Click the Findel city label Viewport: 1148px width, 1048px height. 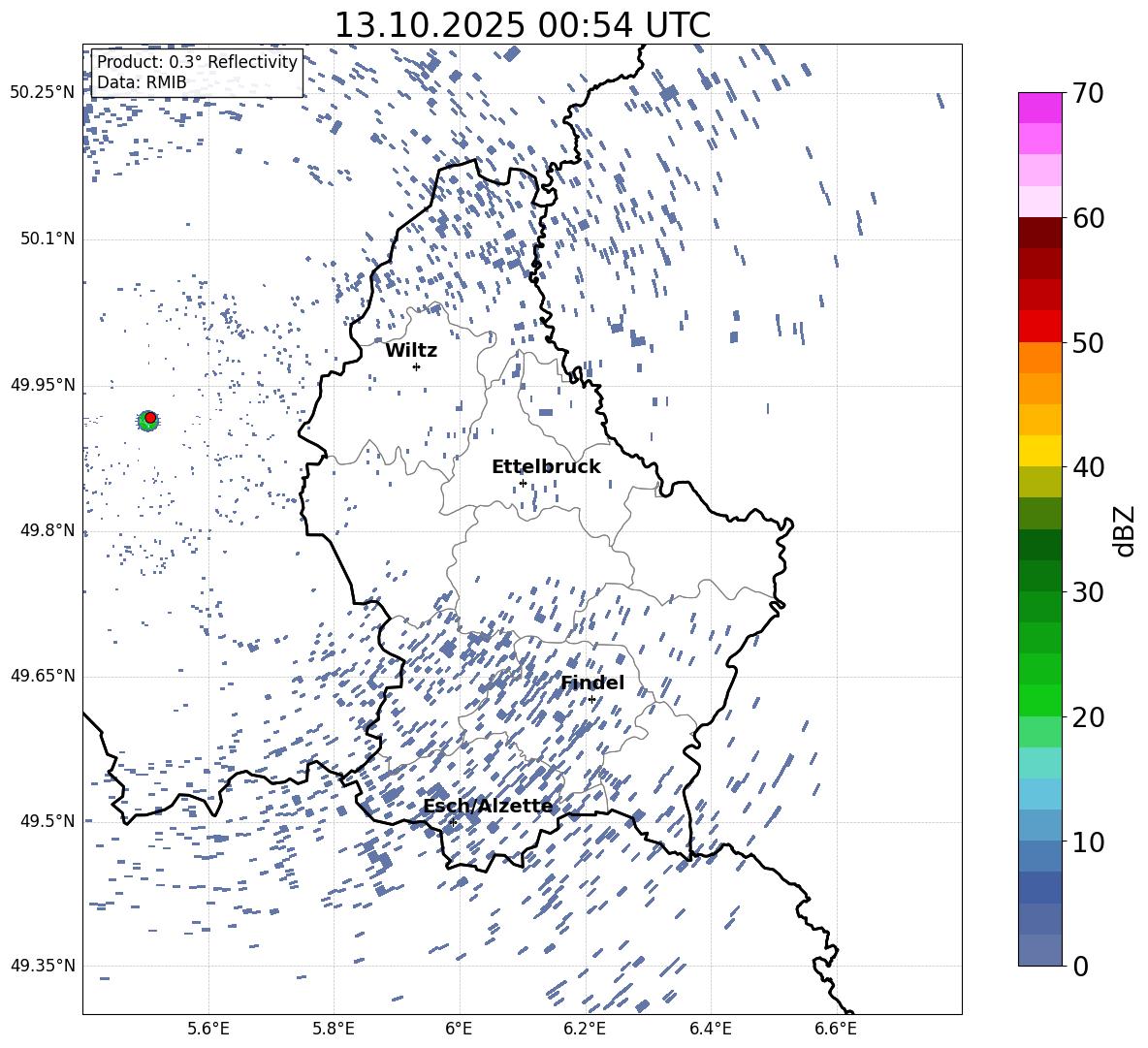[x=592, y=683]
